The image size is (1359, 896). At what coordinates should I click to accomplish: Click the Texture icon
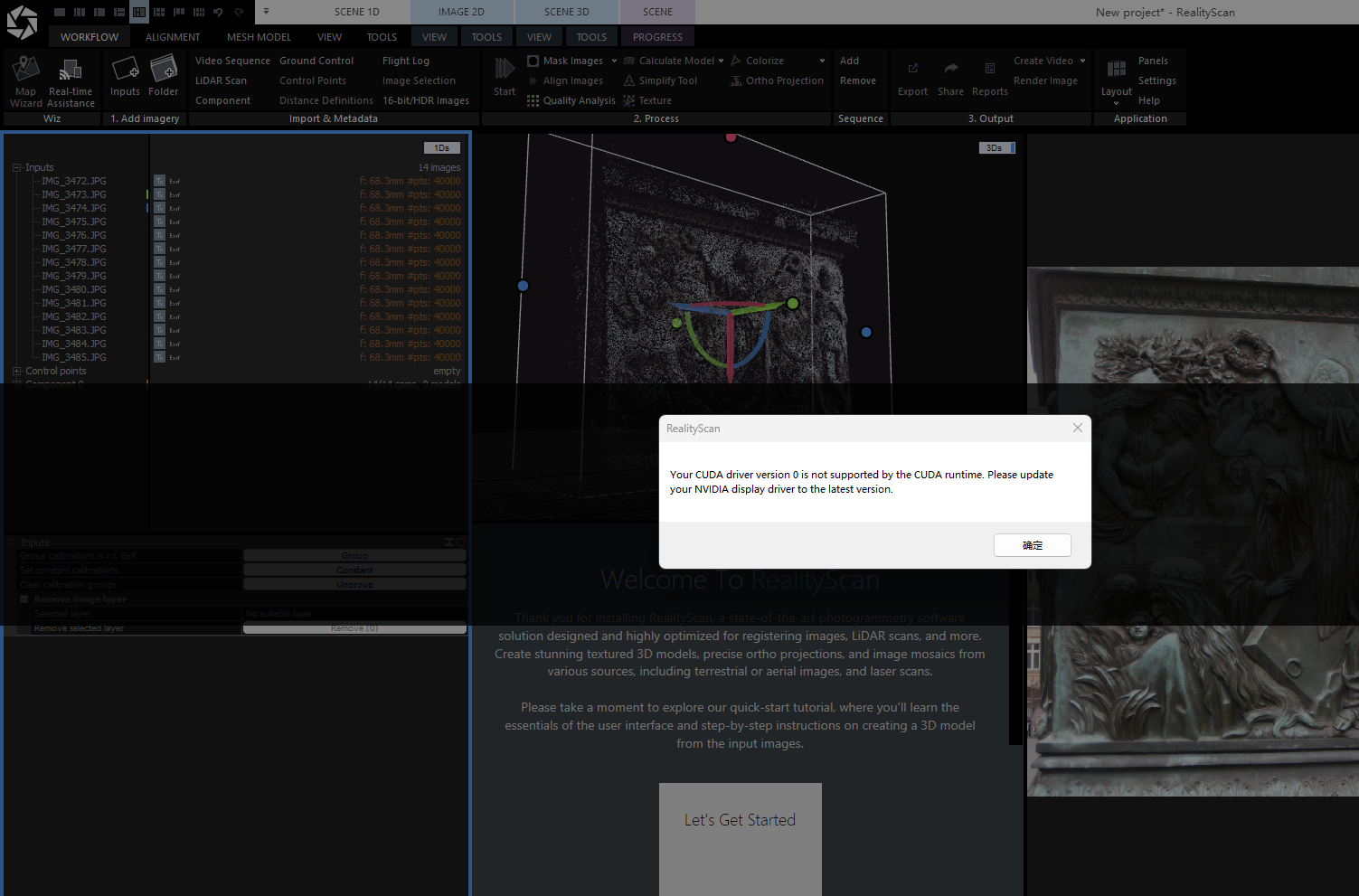pos(629,100)
